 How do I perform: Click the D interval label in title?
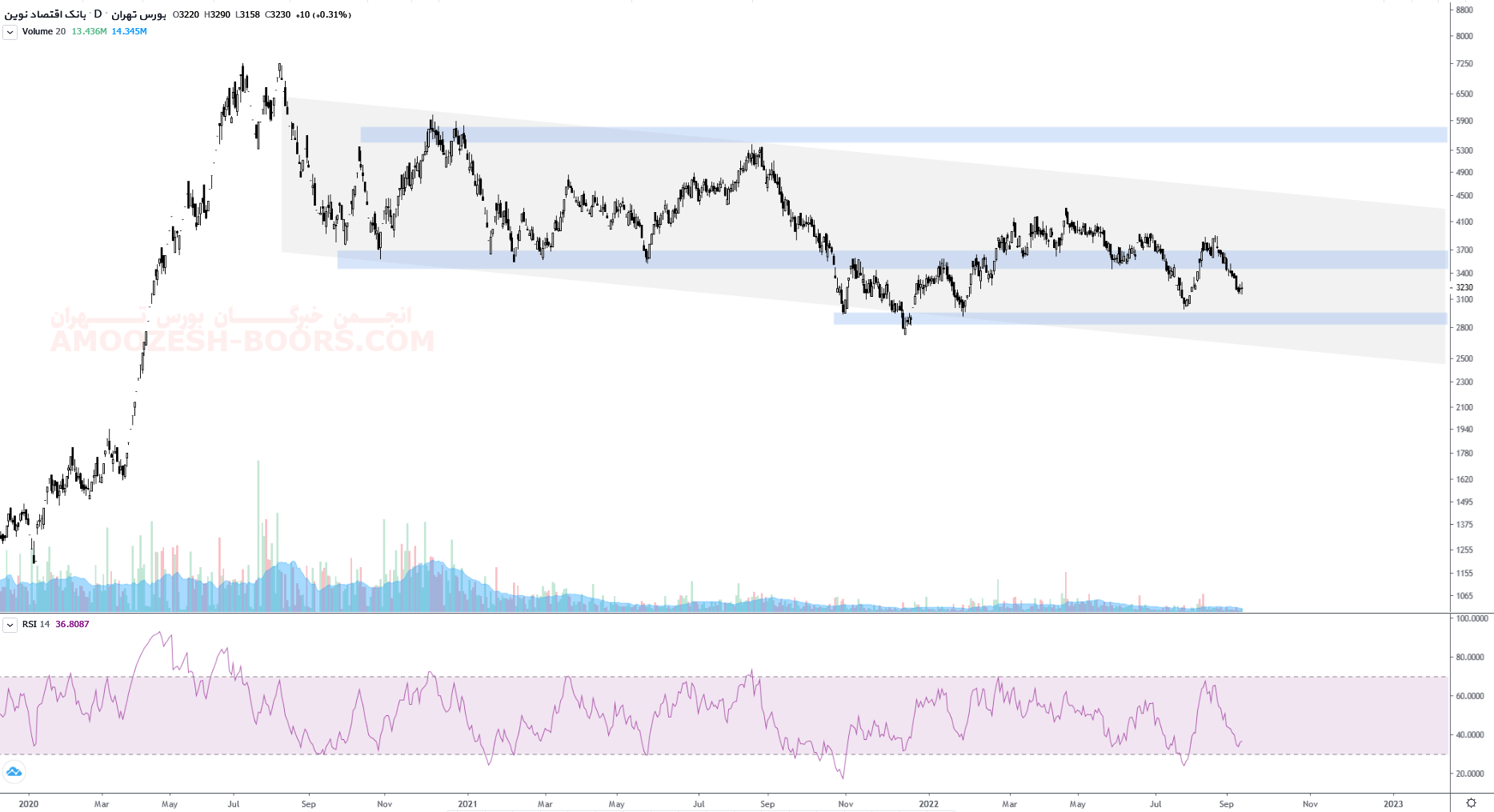point(98,14)
